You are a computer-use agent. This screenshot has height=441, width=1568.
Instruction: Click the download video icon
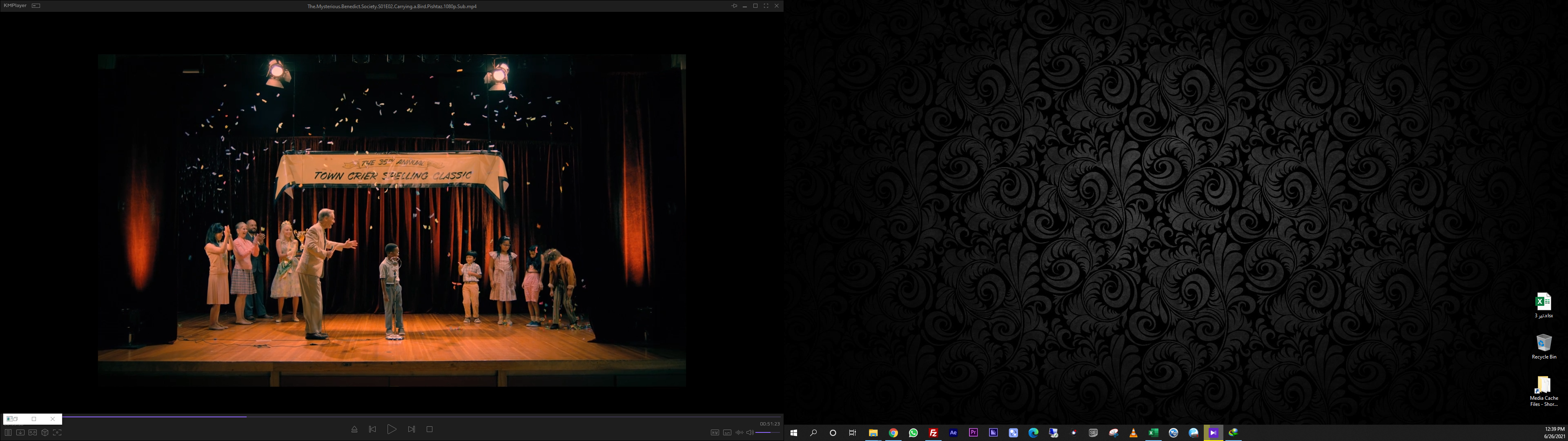tap(20, 432)
